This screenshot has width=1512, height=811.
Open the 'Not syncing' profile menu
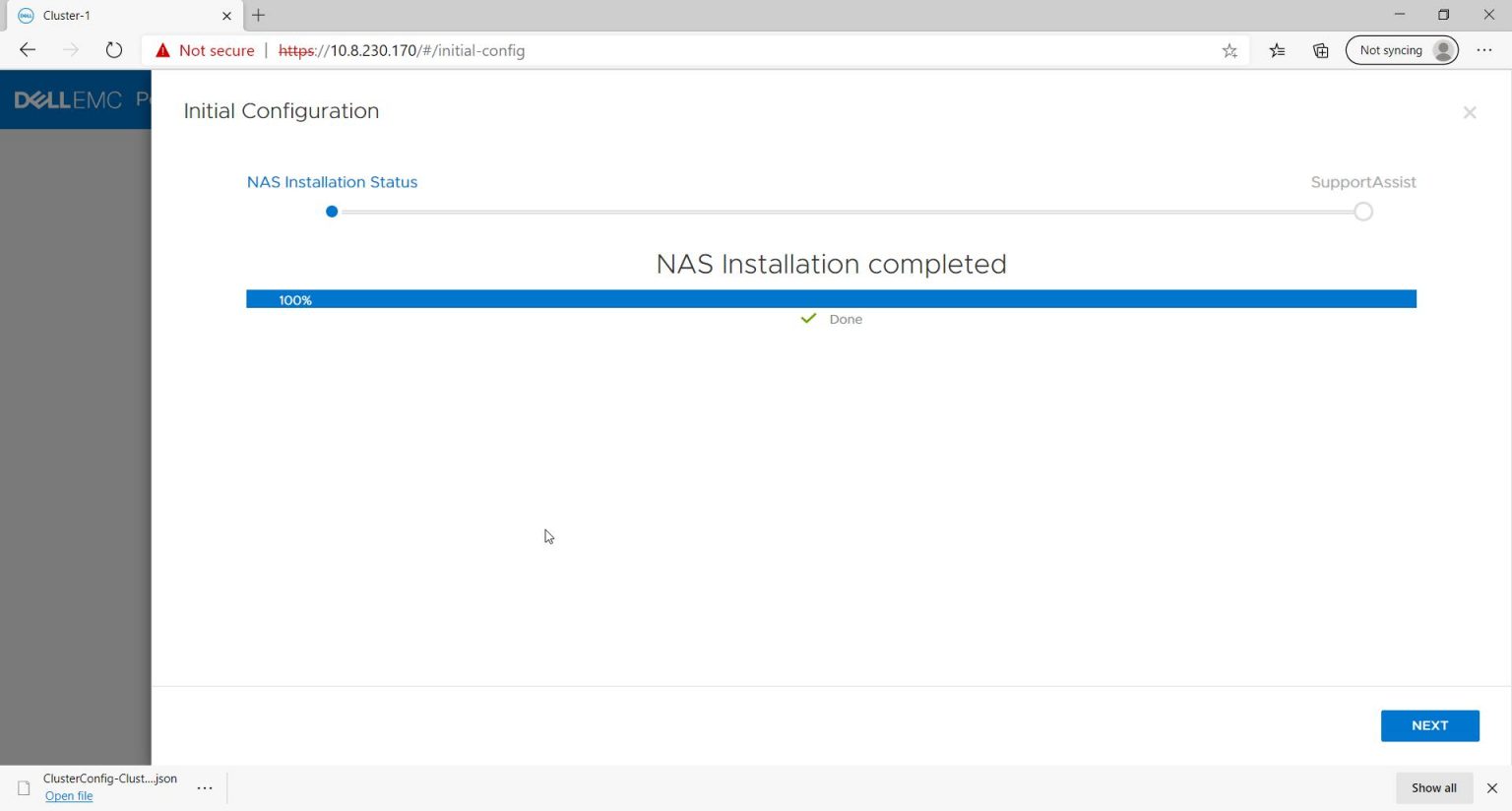[x=1402, y=49]
